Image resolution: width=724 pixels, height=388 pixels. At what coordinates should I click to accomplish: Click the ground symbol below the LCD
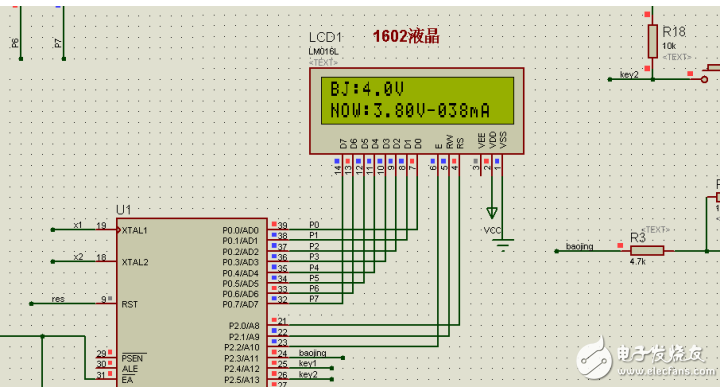point(502,244)
